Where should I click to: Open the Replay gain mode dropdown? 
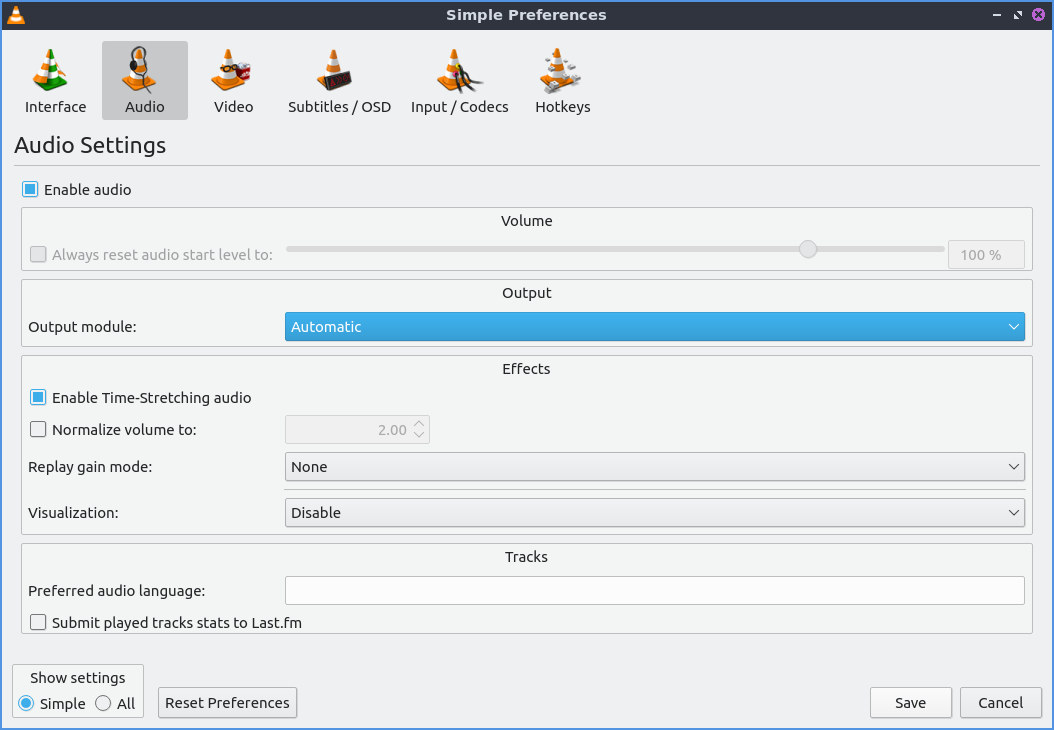(x=654, y=467)
